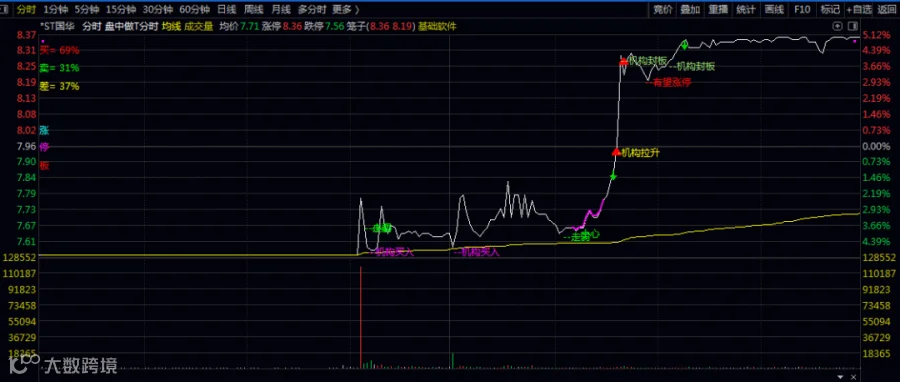Click the yellow 成交量 legend label
This screenshot has width=900, height=382.
(198, 26)
